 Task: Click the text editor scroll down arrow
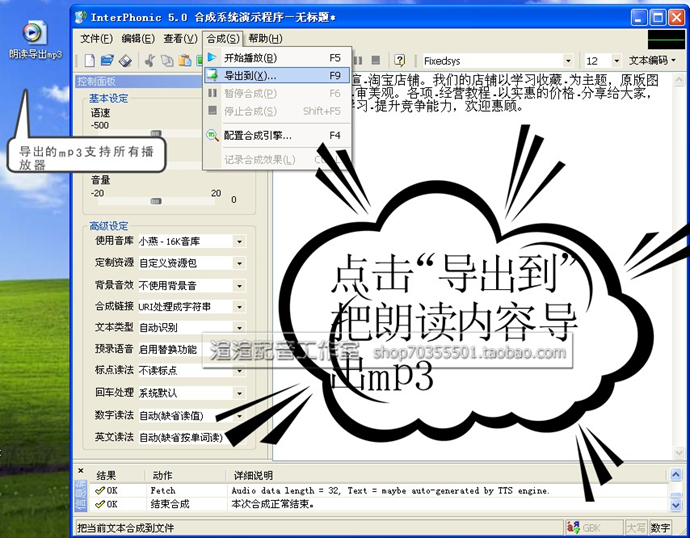click(x=679, y=452)
